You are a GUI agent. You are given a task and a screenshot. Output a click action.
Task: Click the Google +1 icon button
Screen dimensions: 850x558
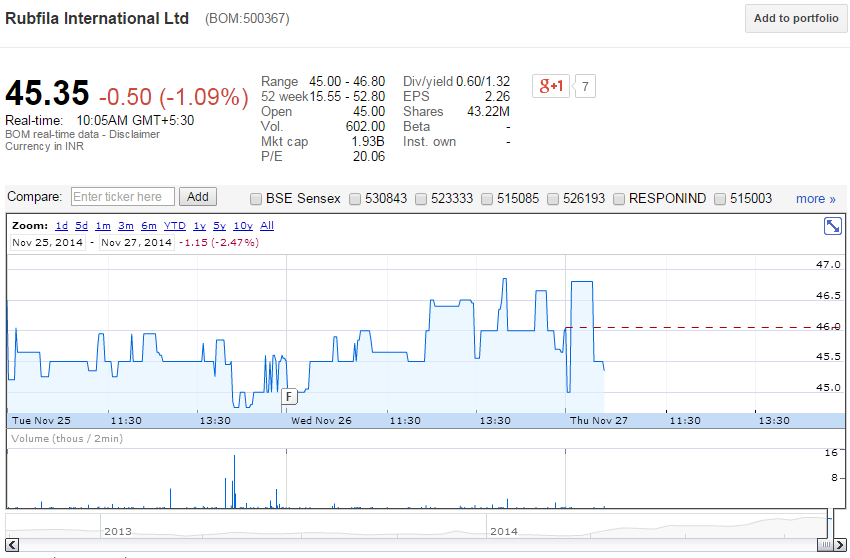[551, 86]
